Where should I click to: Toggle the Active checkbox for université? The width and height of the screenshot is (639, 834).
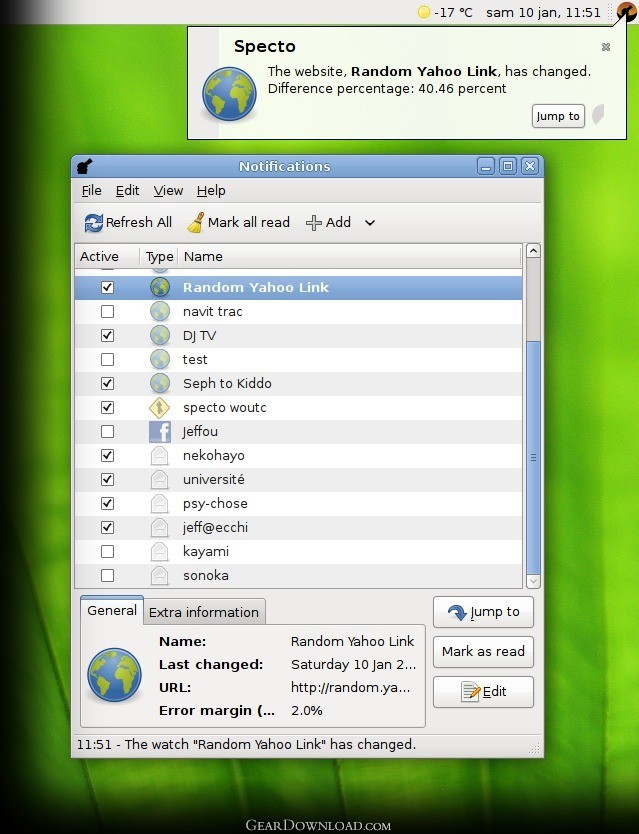coord(107,479)
